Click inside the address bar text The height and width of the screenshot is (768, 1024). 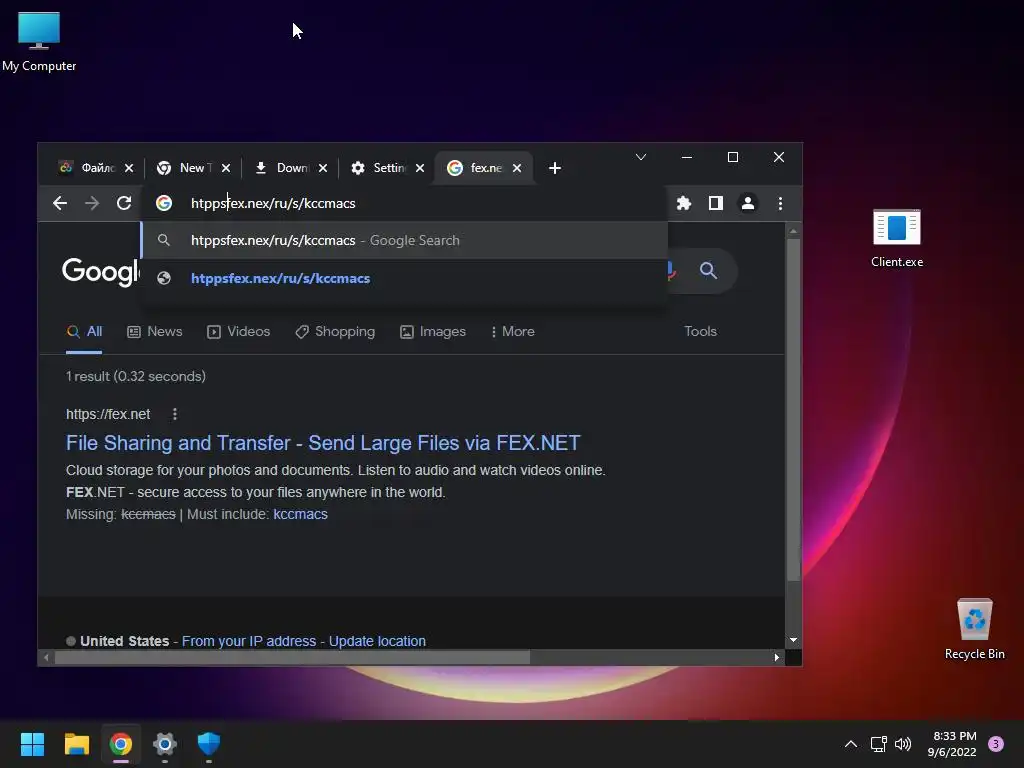point(273,203)
